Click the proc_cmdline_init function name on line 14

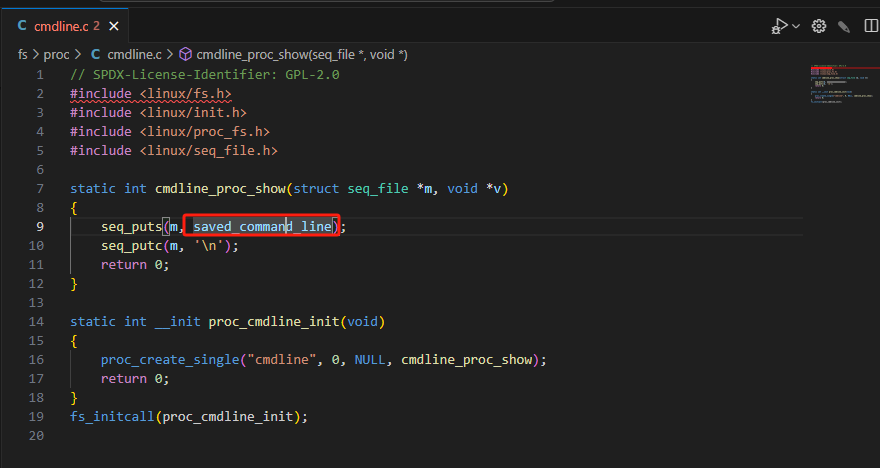click(274, 322)
